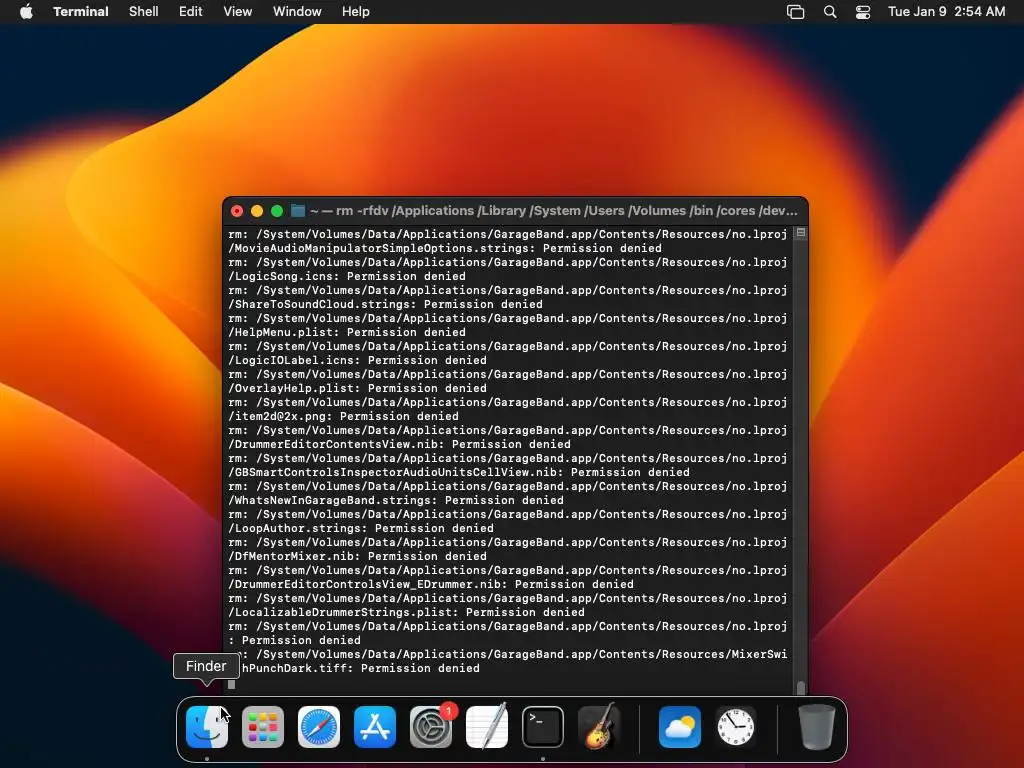The image size is (1024, 768).
Task: Launch Safari from the Dock
Action: pyautogui.click(x=319, y=727)
